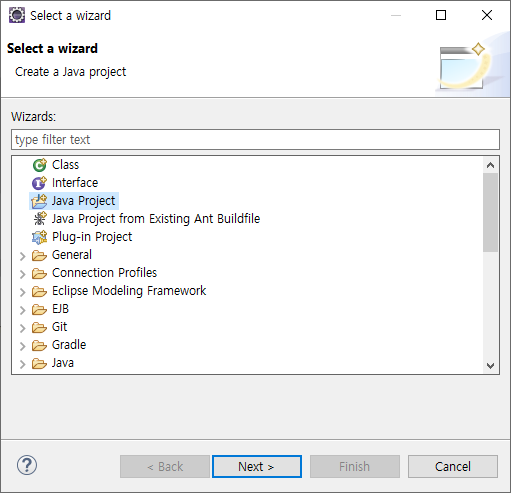Click the Java Project folder icon
The height and width of the screenshot is (493, 511).
[39, 201]
